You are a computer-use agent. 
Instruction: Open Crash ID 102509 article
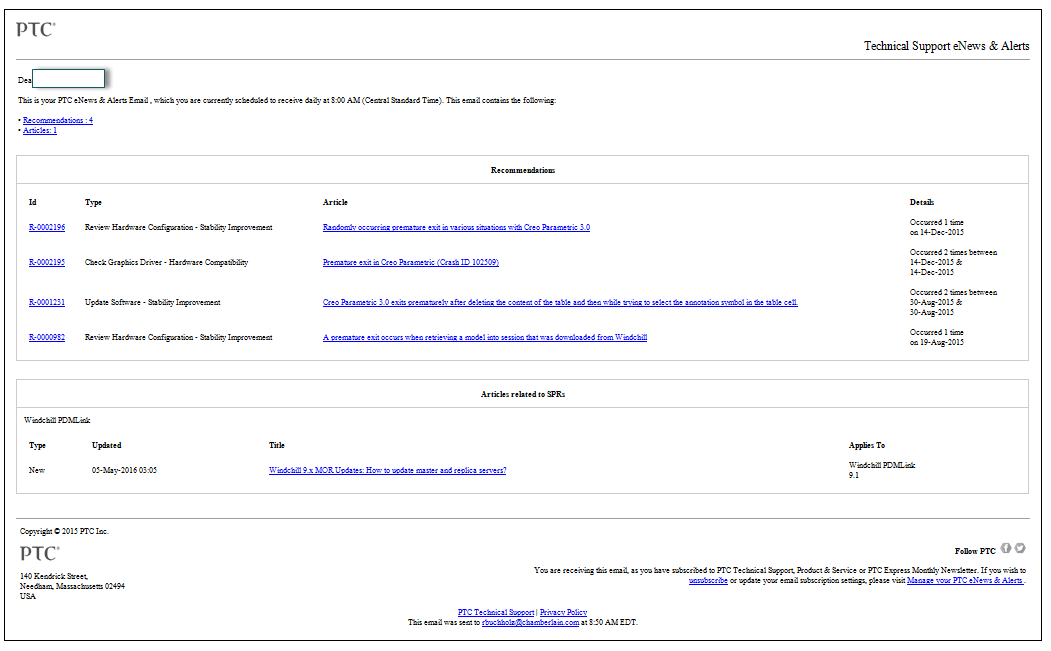pos(411,262)
